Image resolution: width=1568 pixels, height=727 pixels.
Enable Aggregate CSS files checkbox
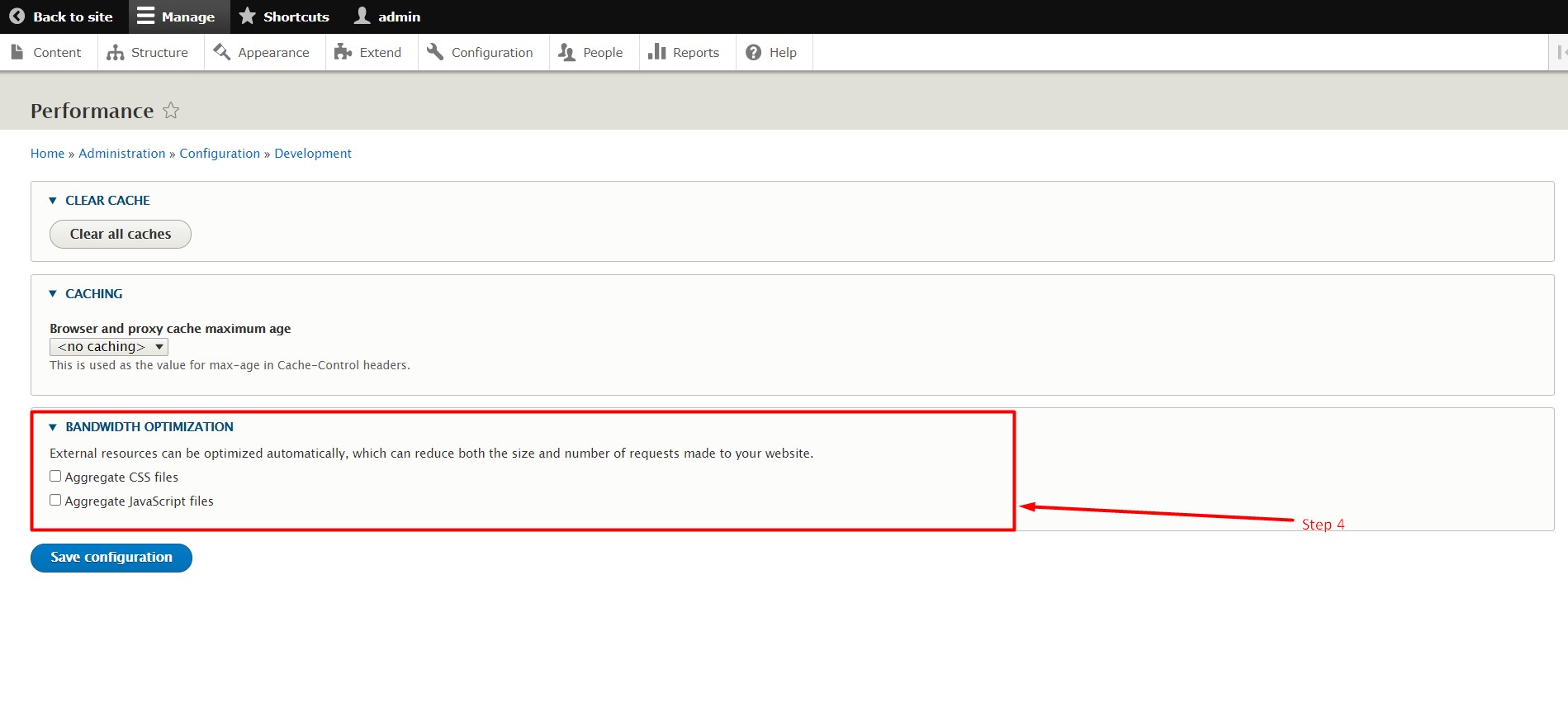[x=55, y=476]
